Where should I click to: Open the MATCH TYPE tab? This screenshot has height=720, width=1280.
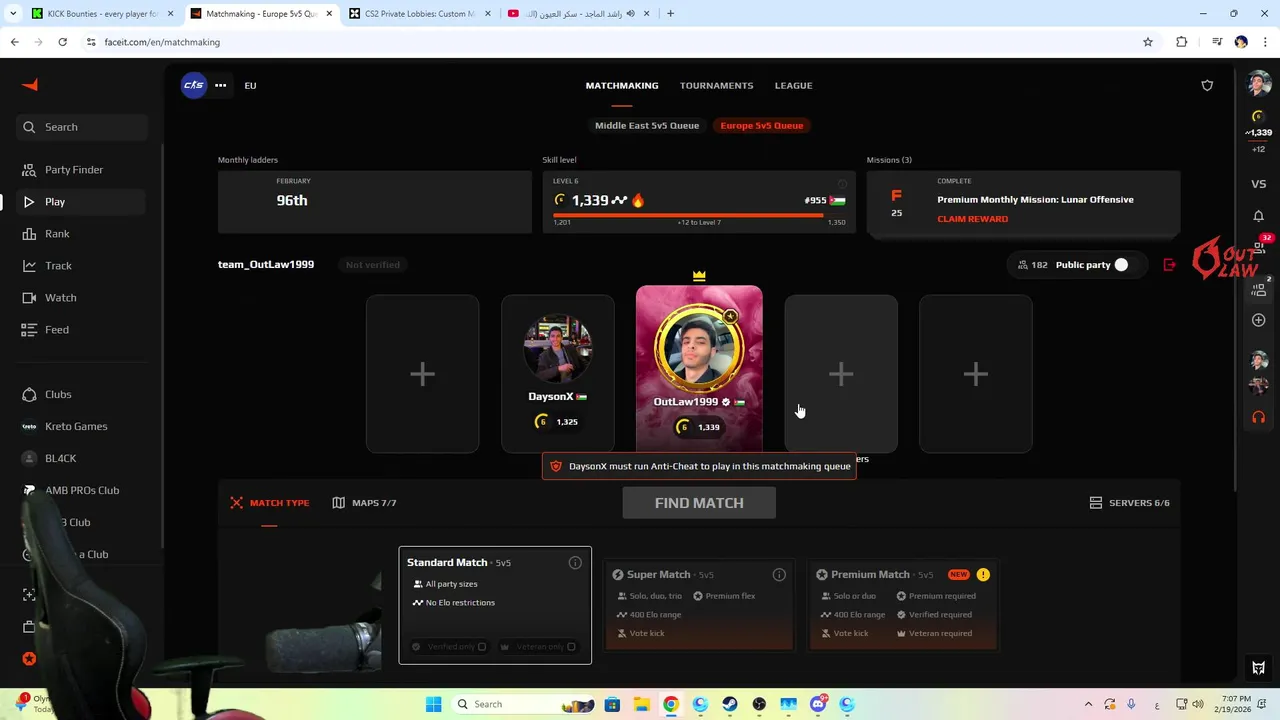270,503
